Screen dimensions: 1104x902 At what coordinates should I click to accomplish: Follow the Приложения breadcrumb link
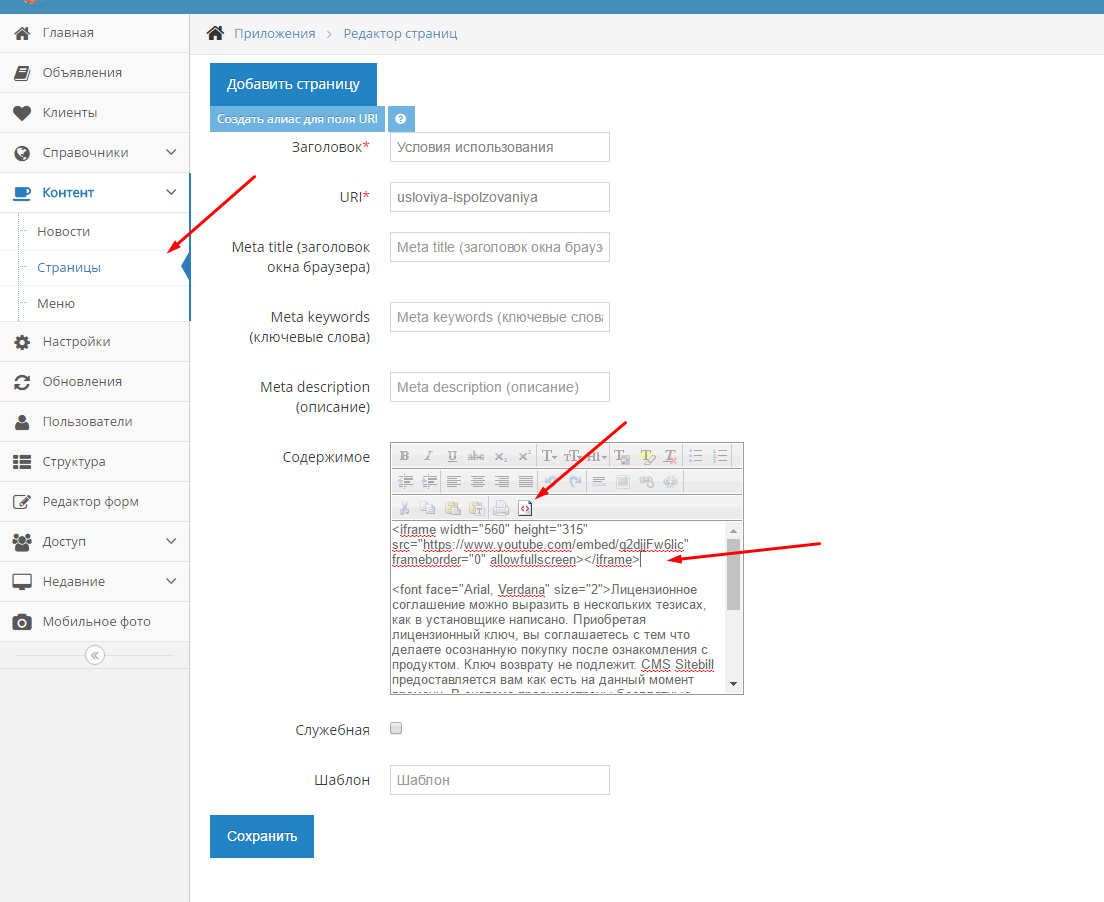point(275,34)
